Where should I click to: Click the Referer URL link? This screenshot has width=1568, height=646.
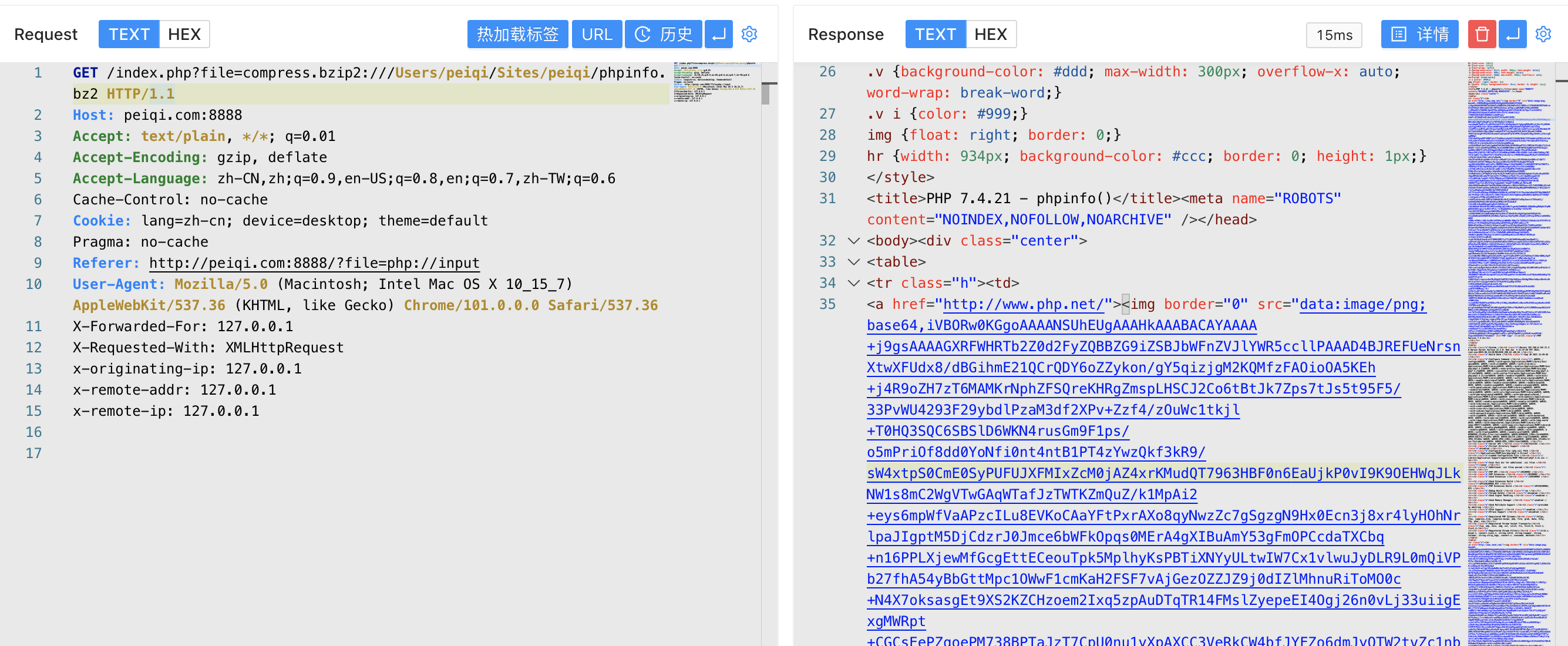(x=314, y=263)
